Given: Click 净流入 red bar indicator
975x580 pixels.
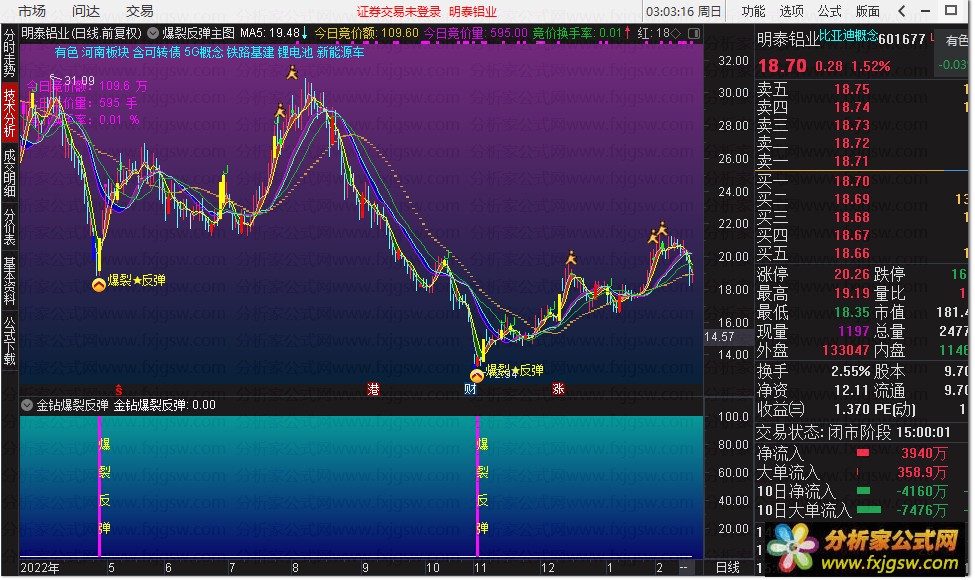Looking at the screenshot, I should [x=862, y=453].
